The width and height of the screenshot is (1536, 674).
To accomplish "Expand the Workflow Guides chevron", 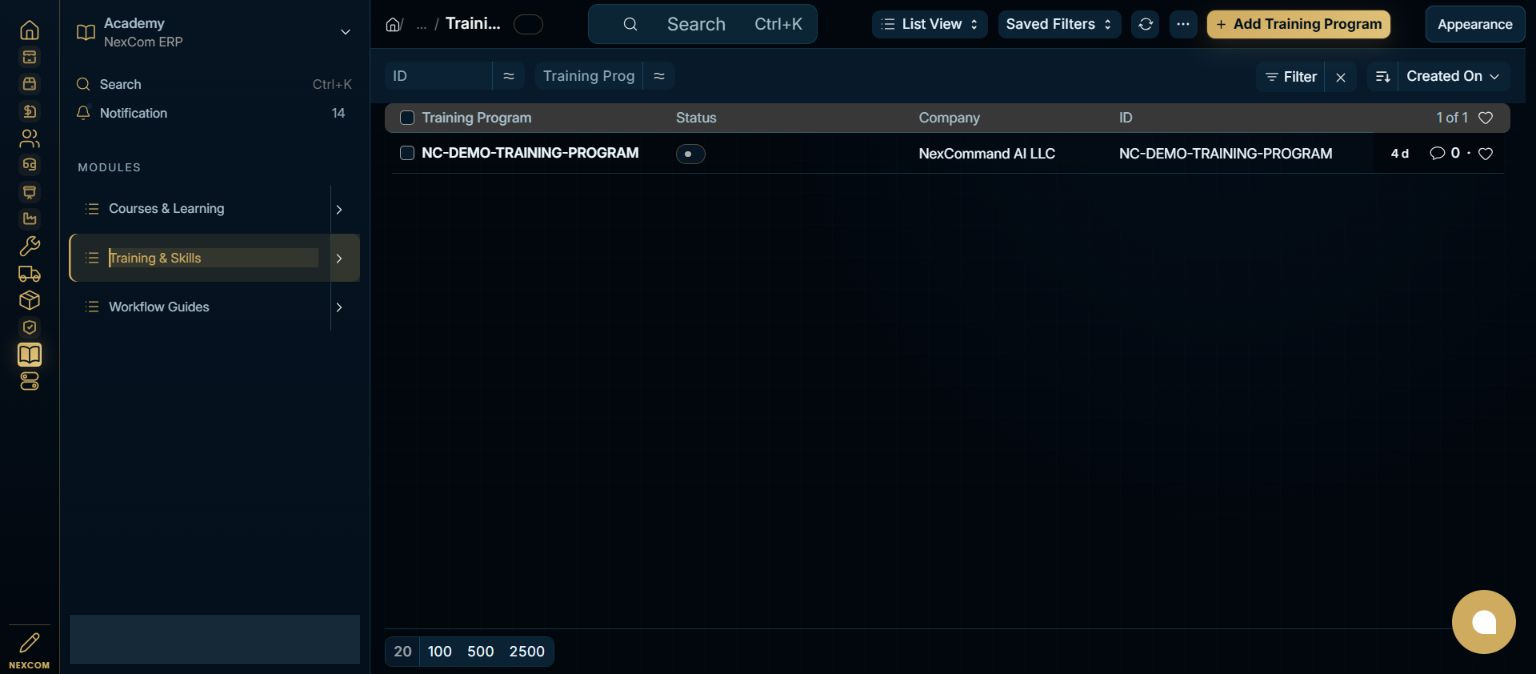I will click(x=339, y=307).
